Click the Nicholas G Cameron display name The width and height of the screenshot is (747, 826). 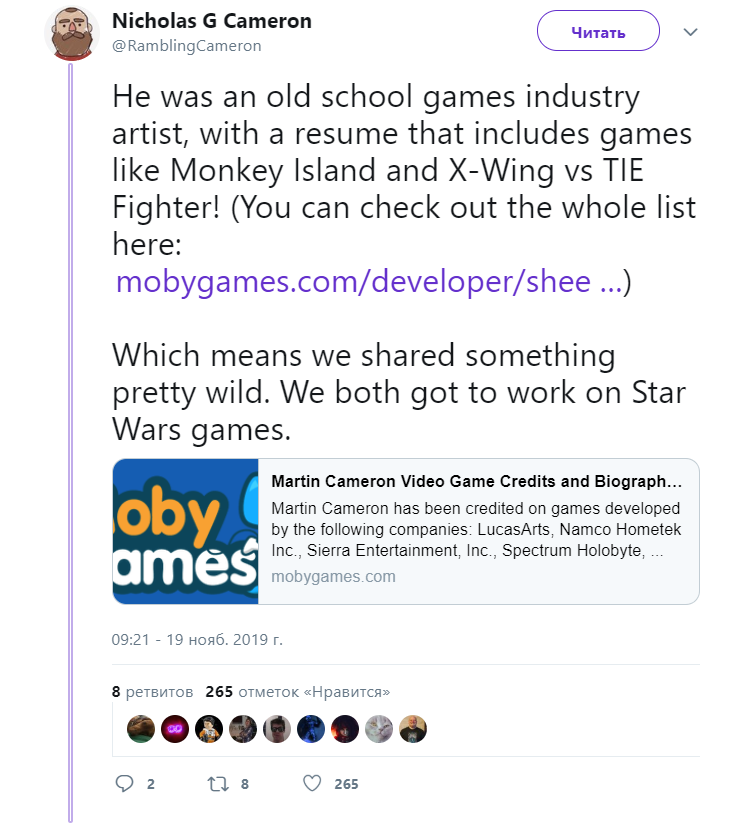click(x=211, y=21)
